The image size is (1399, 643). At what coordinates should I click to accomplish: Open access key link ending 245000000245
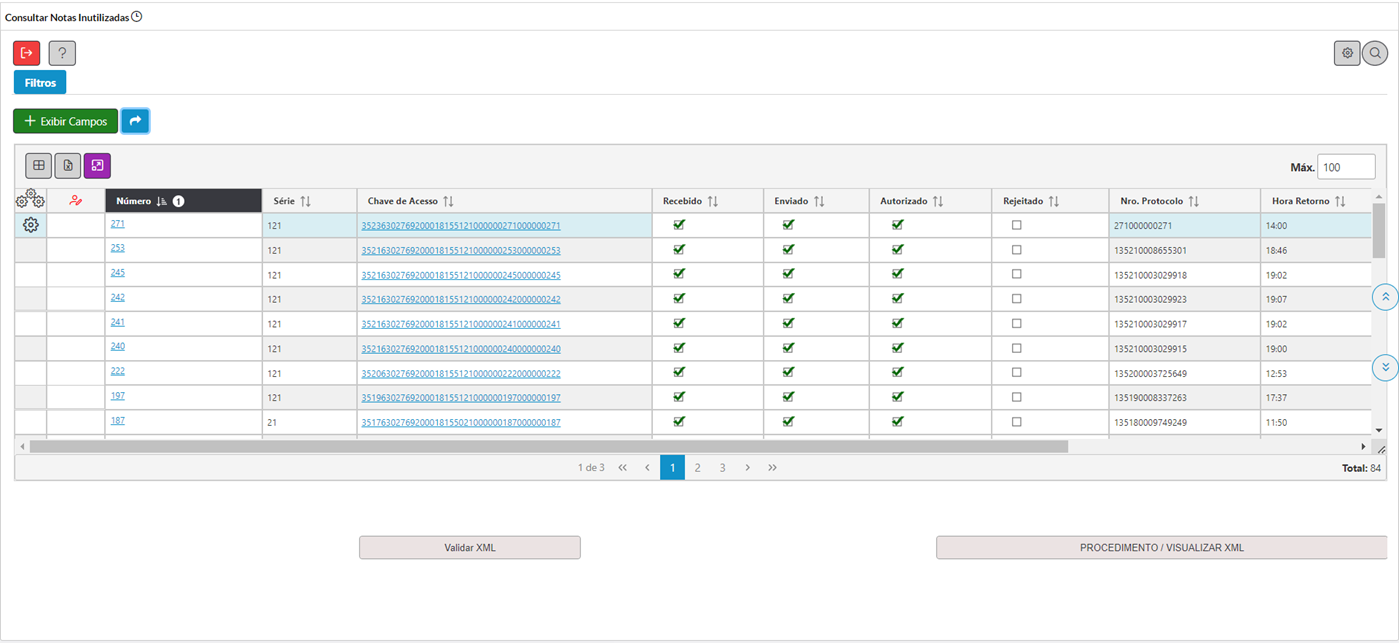point(461,275)
